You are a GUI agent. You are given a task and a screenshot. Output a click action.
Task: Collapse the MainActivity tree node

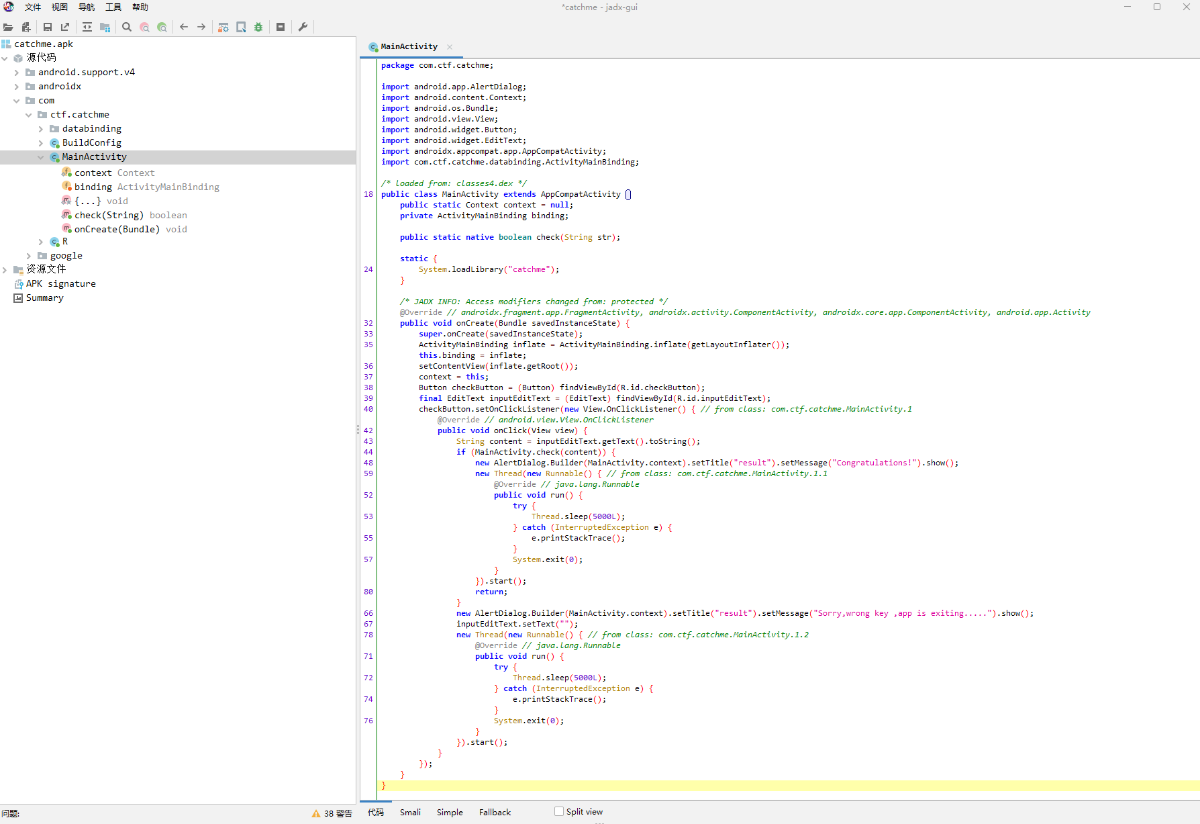coord(41,157)
